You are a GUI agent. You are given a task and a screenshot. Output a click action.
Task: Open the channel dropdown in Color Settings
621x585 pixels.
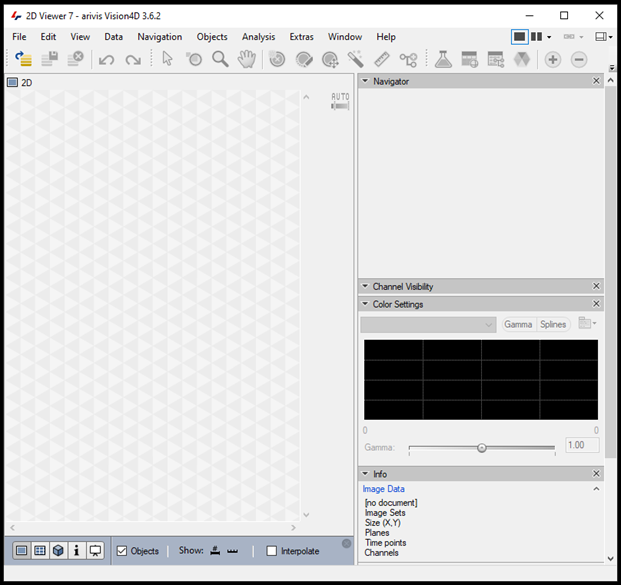(429, 324)
